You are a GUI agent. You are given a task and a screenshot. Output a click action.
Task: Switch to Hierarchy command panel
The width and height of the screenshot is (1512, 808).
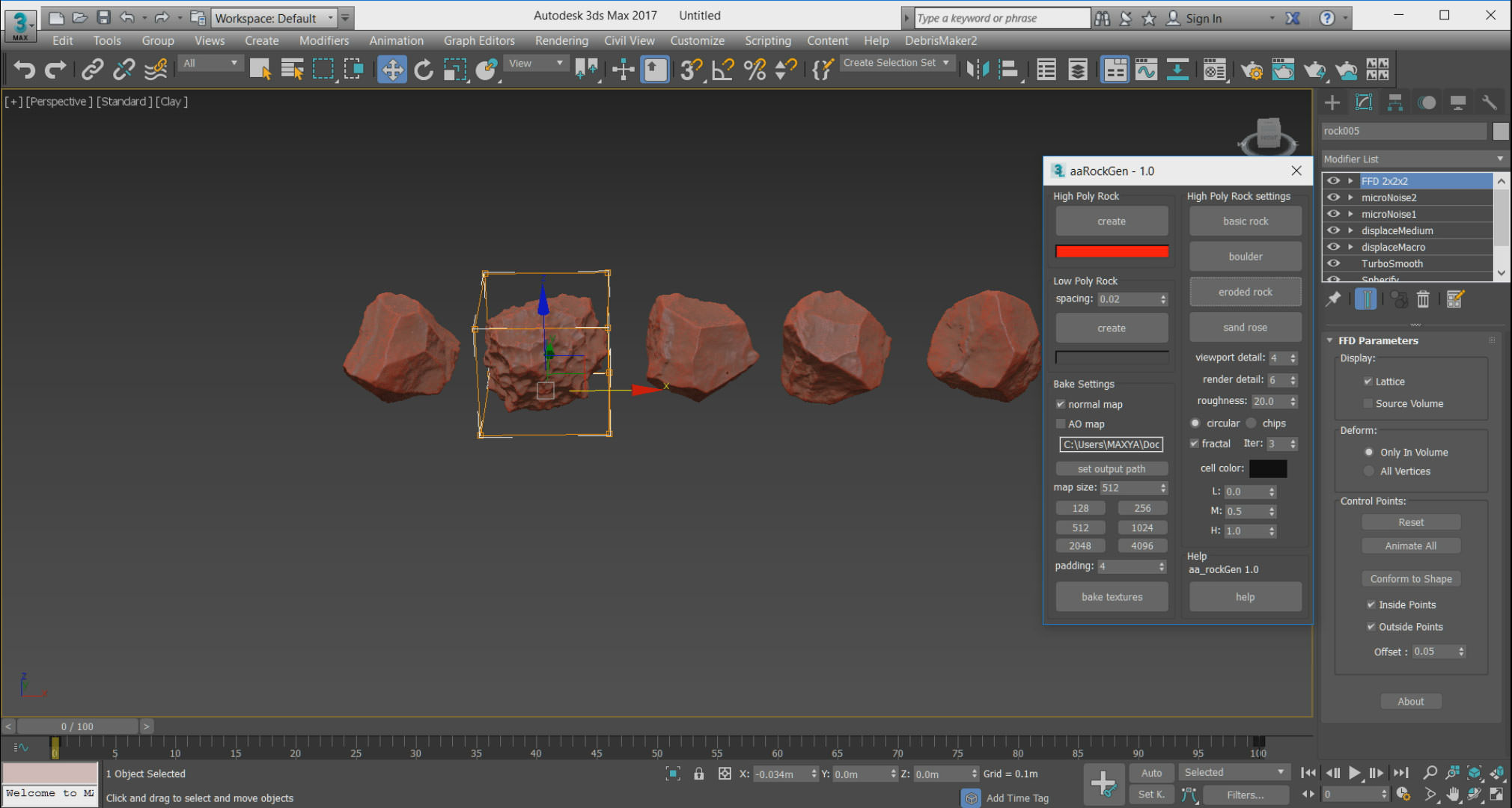[x=1395, y=103]
